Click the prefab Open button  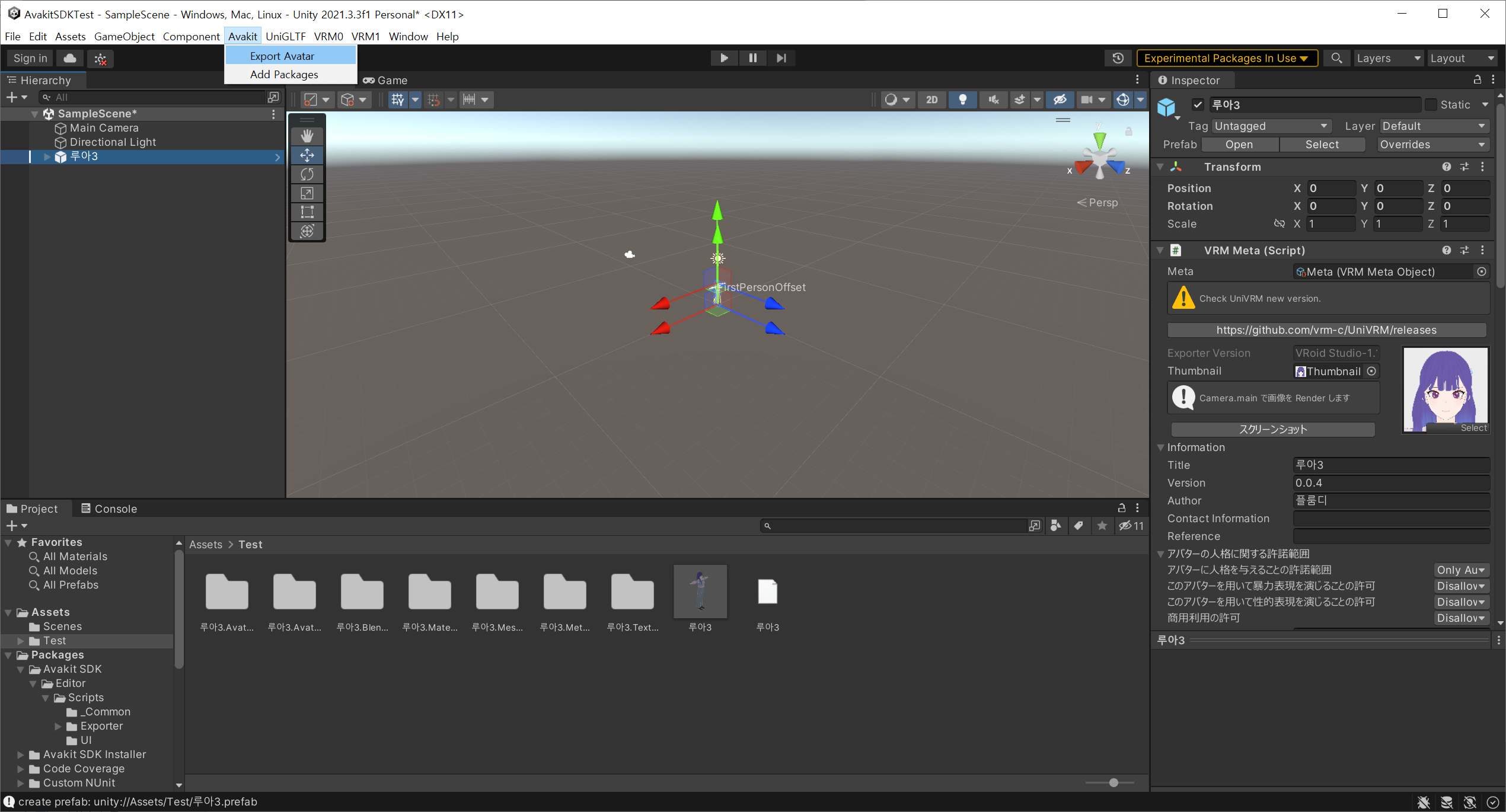point(1239,145)
